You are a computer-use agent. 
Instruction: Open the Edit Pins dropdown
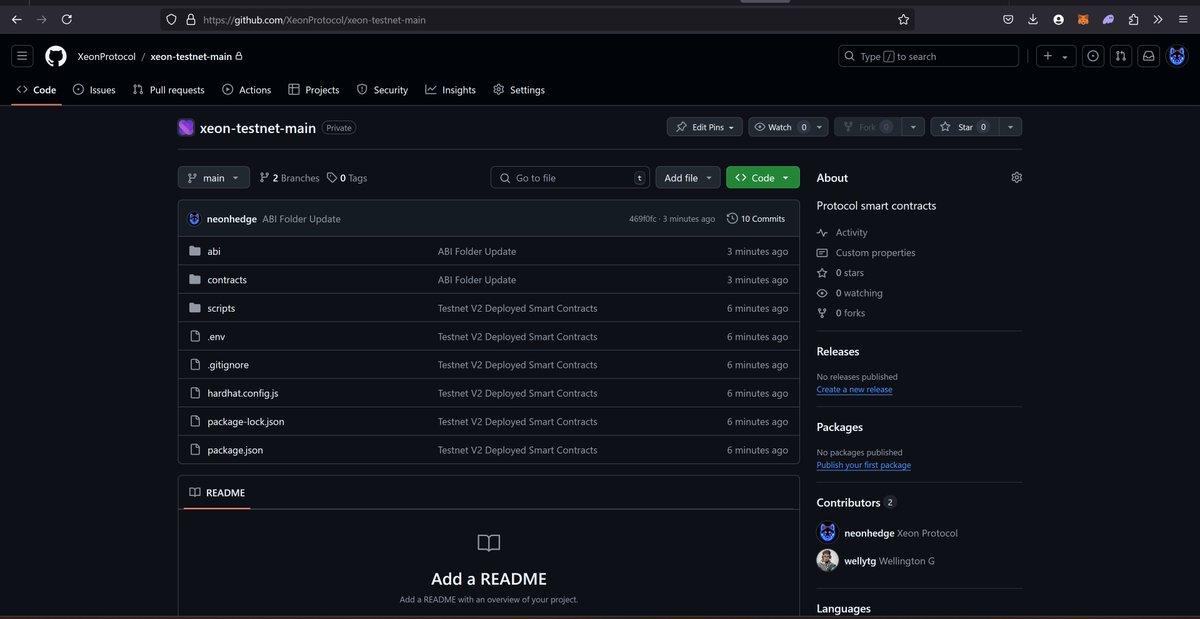pyautogui.click(x=705, y=127)
